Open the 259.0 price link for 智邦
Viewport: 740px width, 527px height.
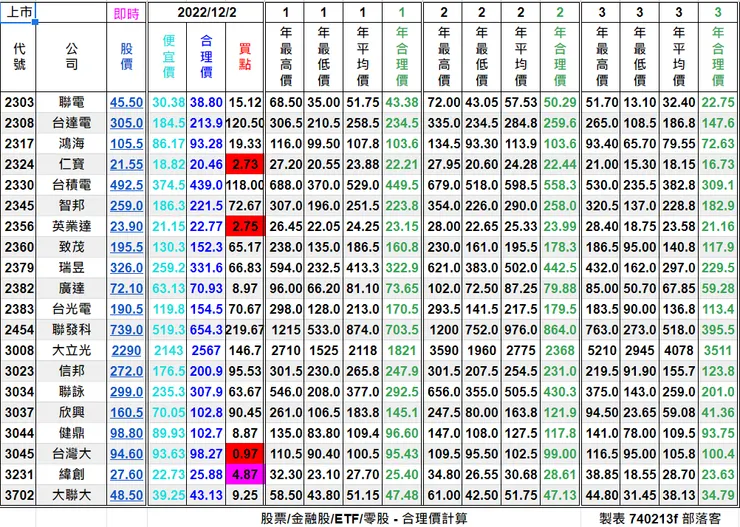[x=126, y=206]
